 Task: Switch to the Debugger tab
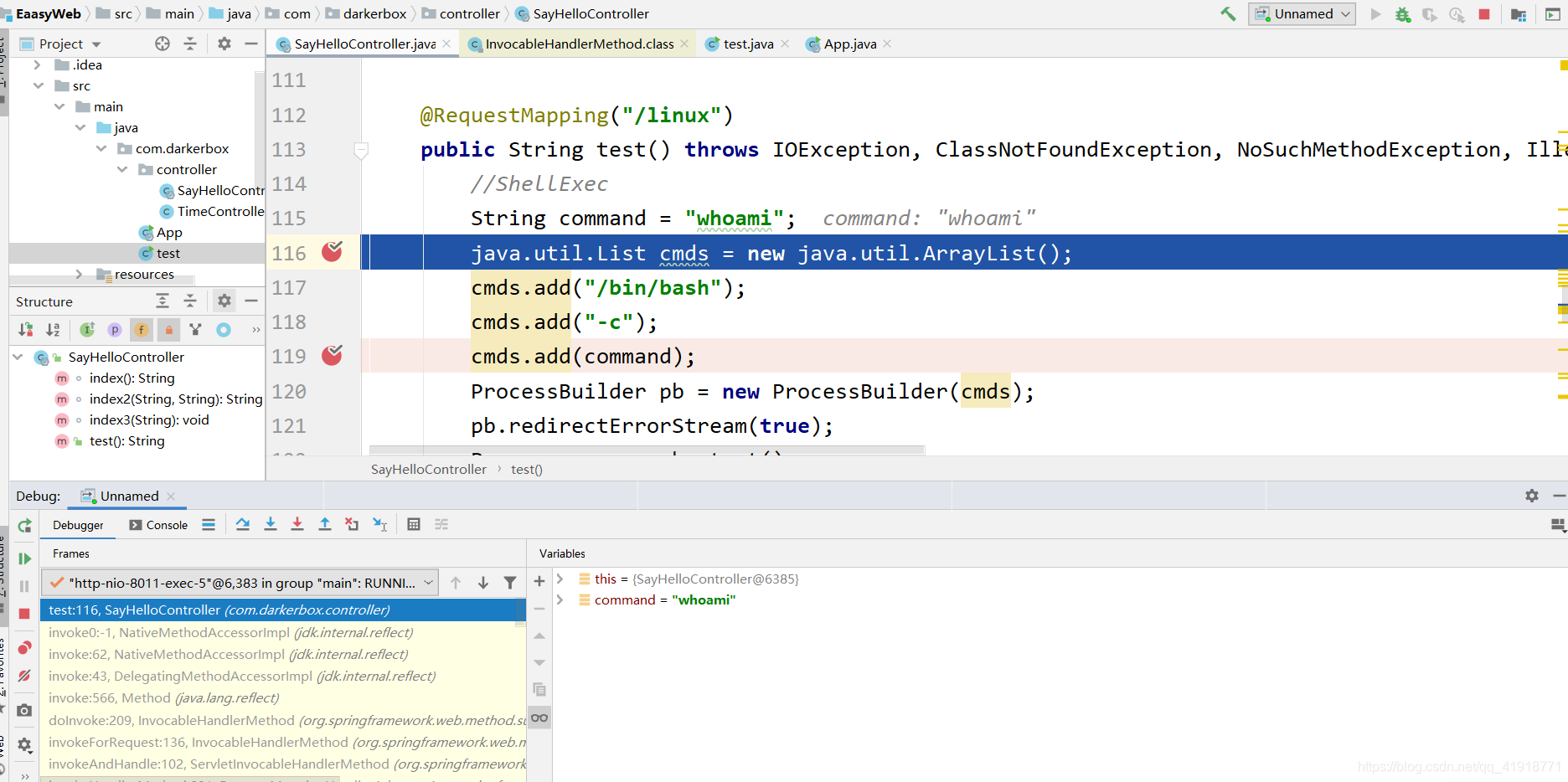tap(78, 525)
